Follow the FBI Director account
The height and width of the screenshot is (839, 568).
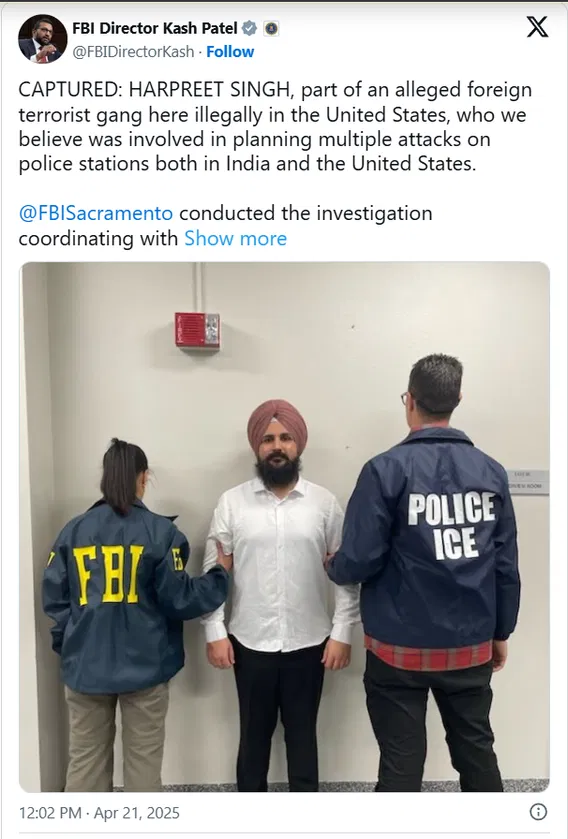tap(230, 52)
